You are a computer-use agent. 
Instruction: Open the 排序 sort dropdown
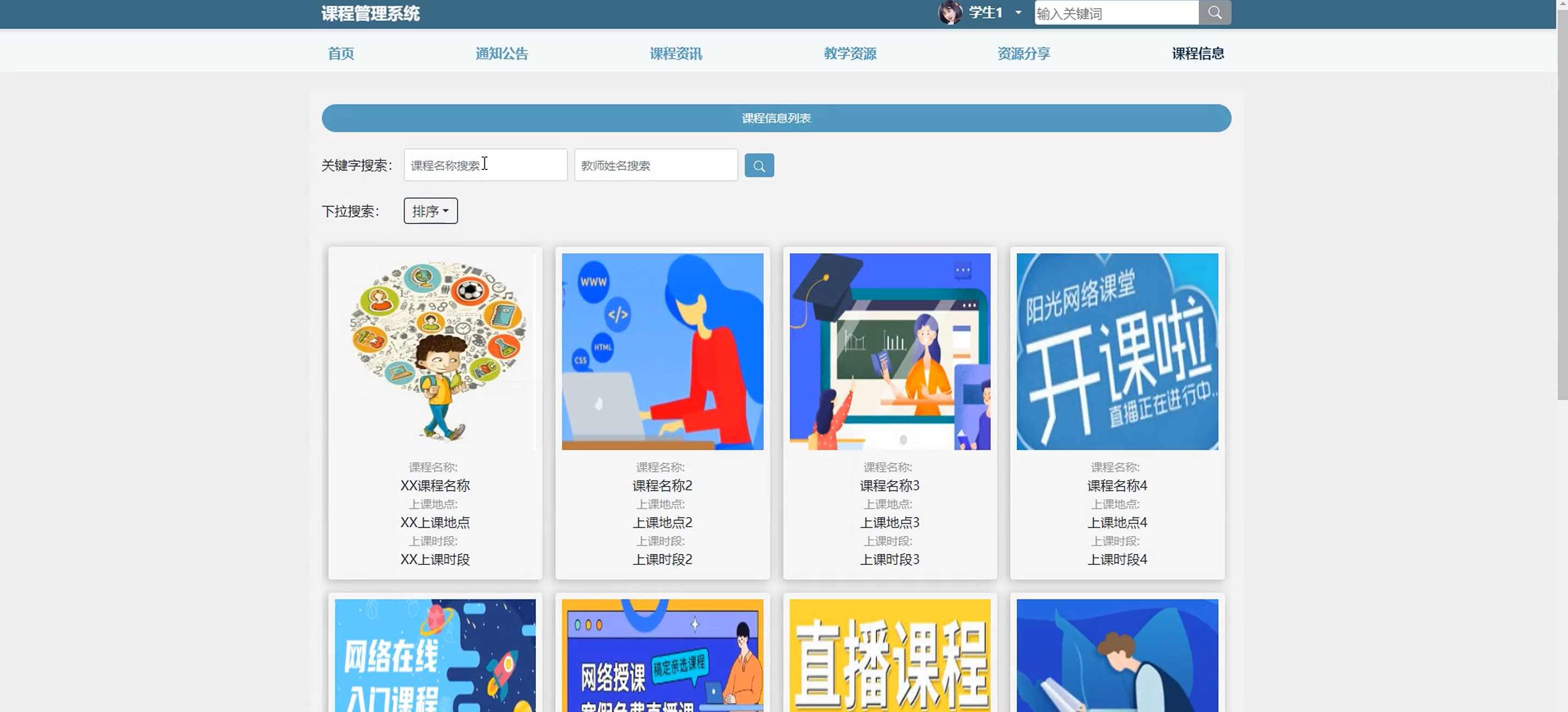click(430, 211)
